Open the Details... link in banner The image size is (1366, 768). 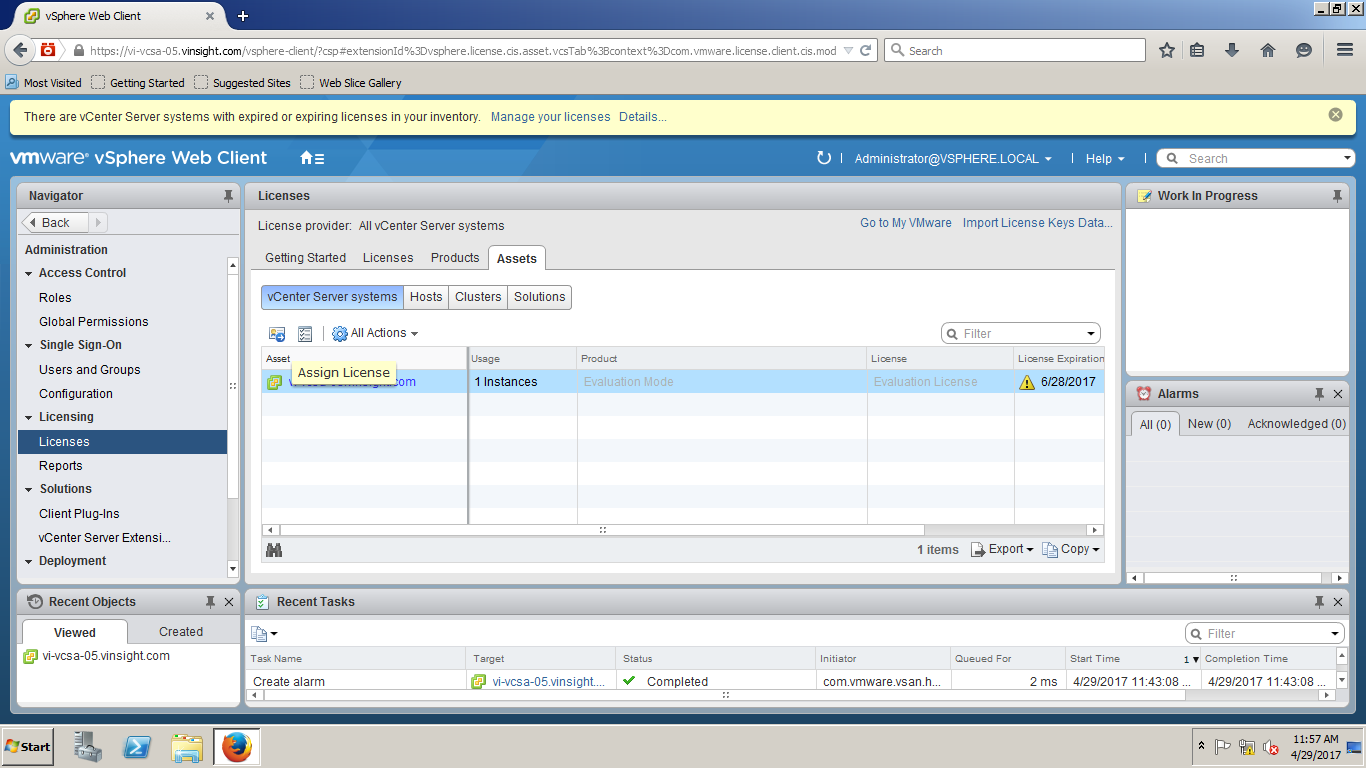[642, 117]
